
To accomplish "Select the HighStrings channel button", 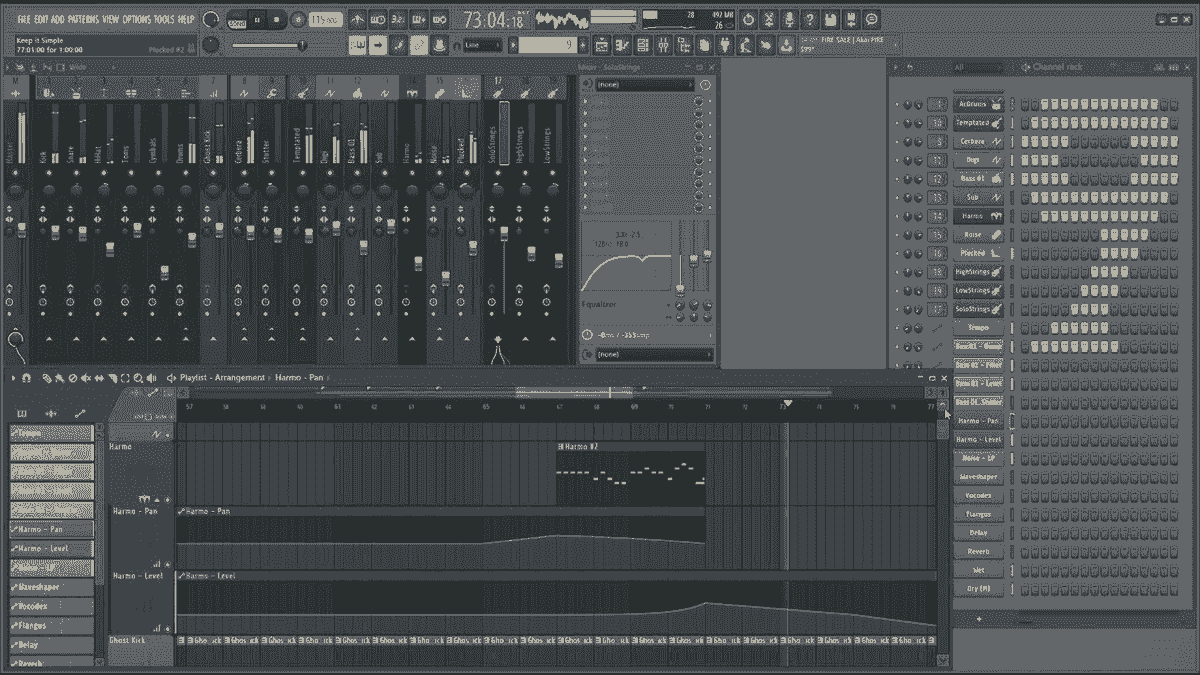I will coord(979,272).
